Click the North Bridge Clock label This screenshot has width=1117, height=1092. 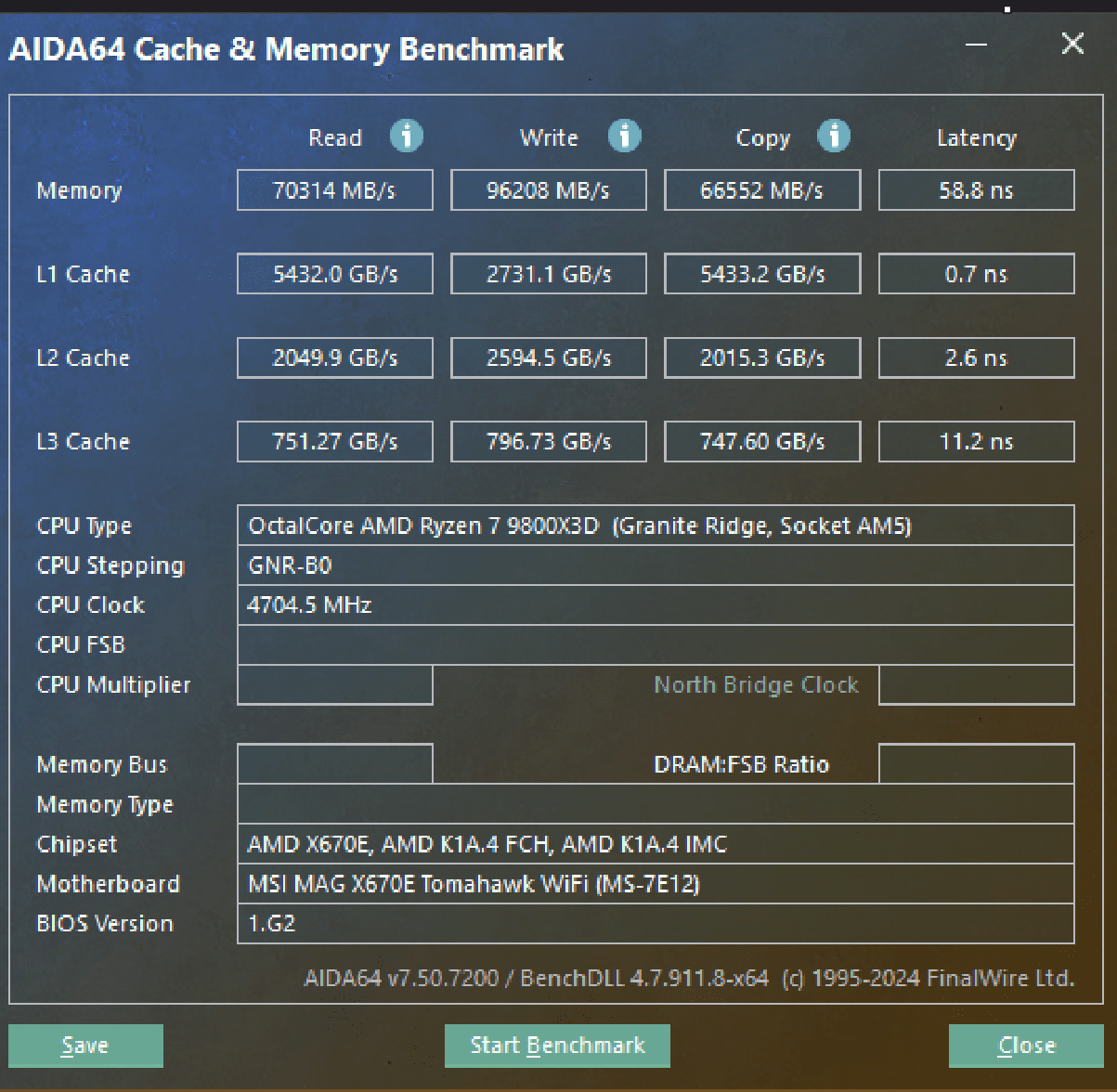(x=757, y=685)
